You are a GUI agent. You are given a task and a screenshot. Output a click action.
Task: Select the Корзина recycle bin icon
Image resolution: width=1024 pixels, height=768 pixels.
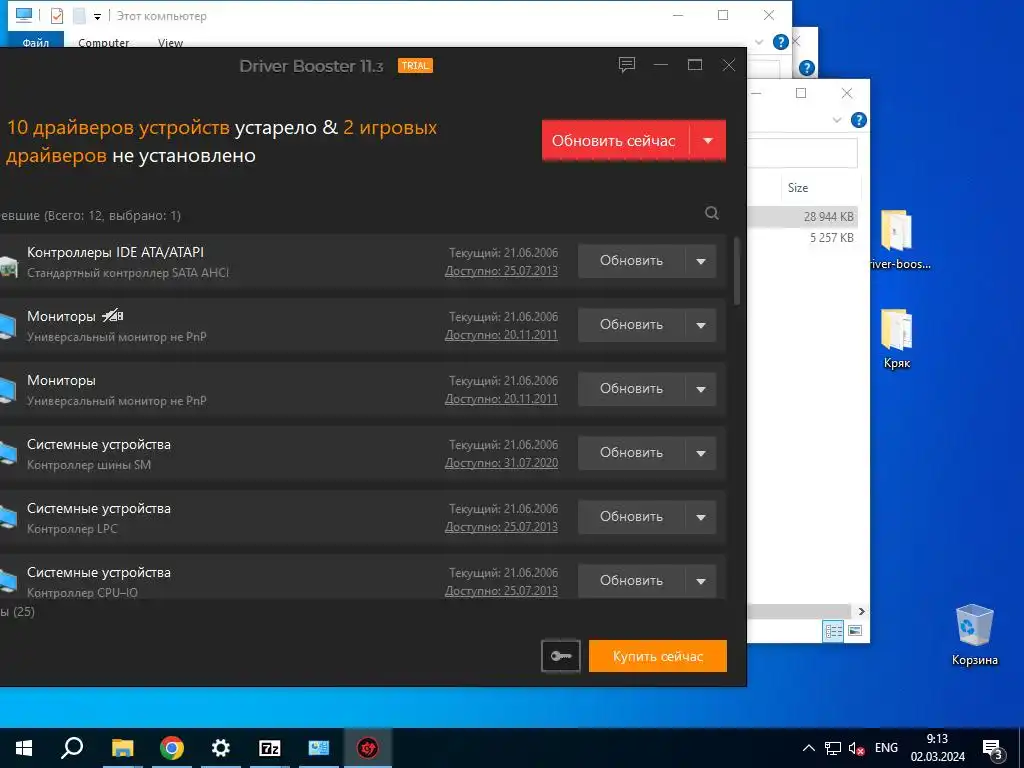pyautogui.click(x=974, y=634)
